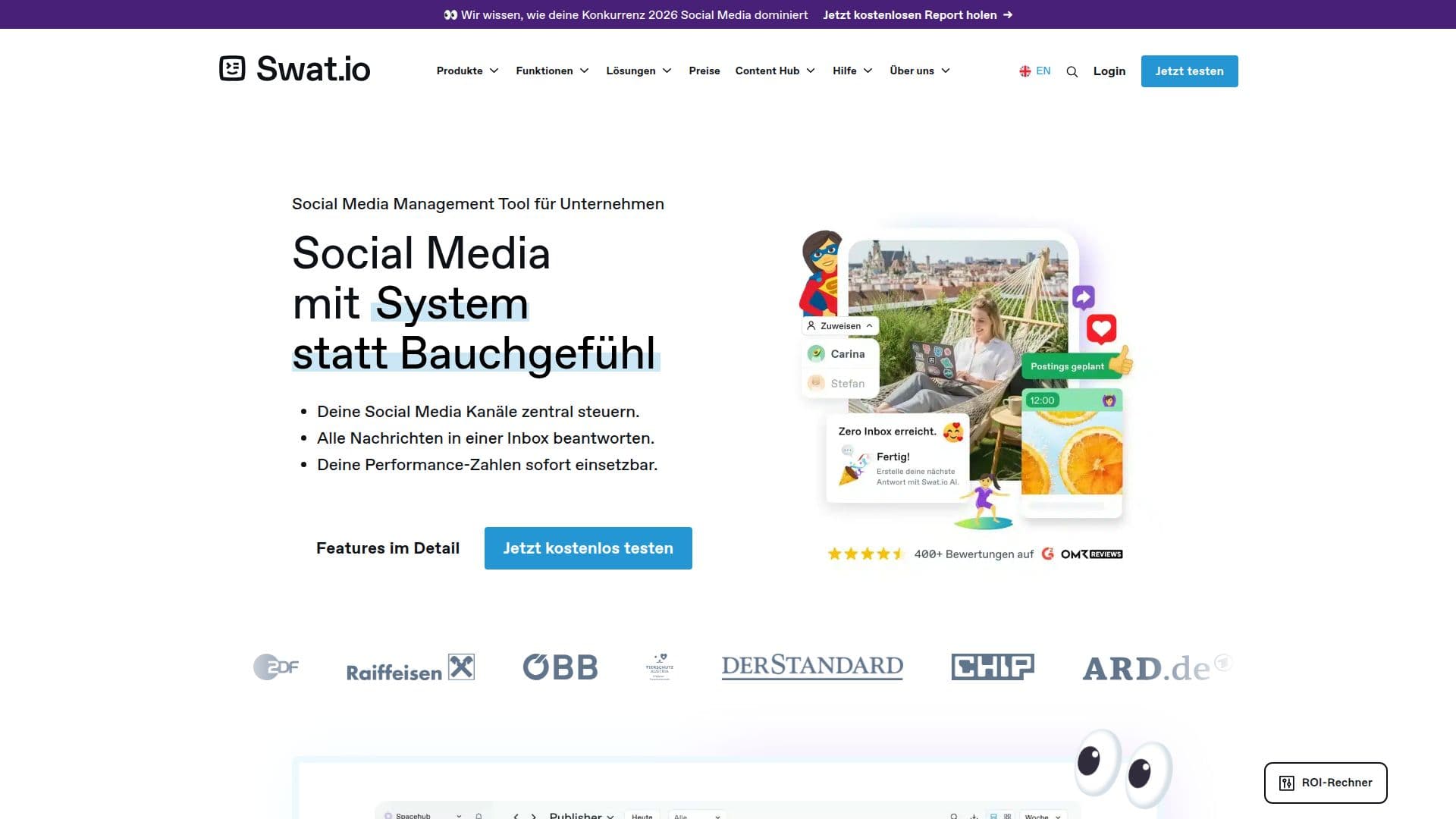
Task: Click the purple share arrow icon
Action: coord(1083,297)
